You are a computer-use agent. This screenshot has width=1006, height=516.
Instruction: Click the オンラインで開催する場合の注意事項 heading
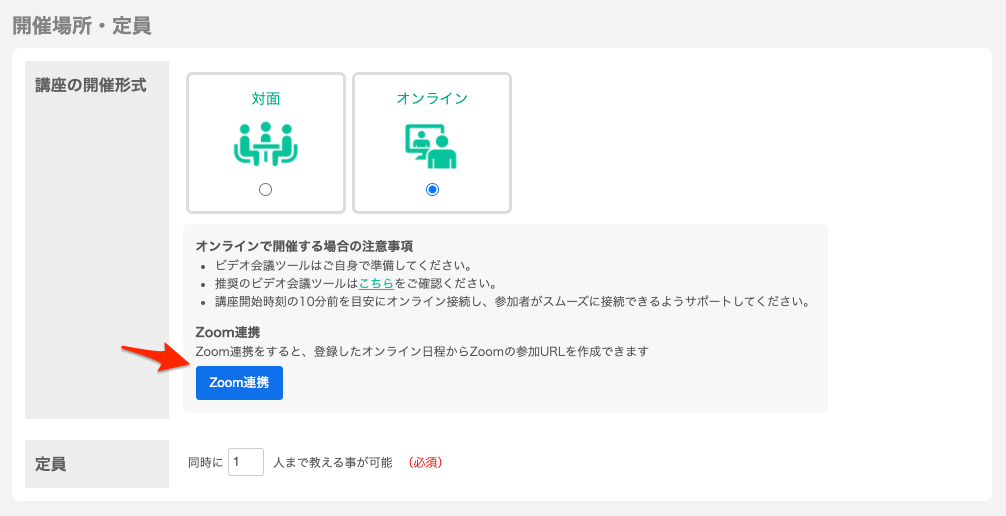(x=304, y=246)
